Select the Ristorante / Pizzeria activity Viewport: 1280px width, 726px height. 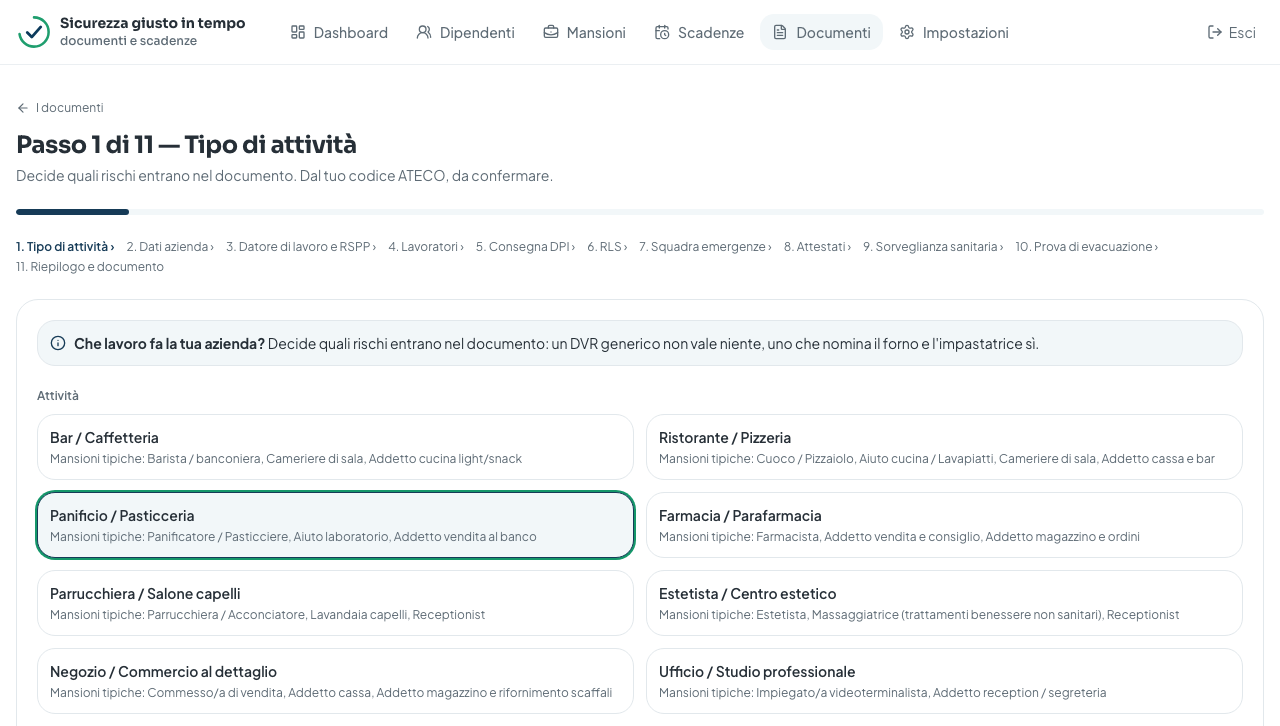[944, 447]
